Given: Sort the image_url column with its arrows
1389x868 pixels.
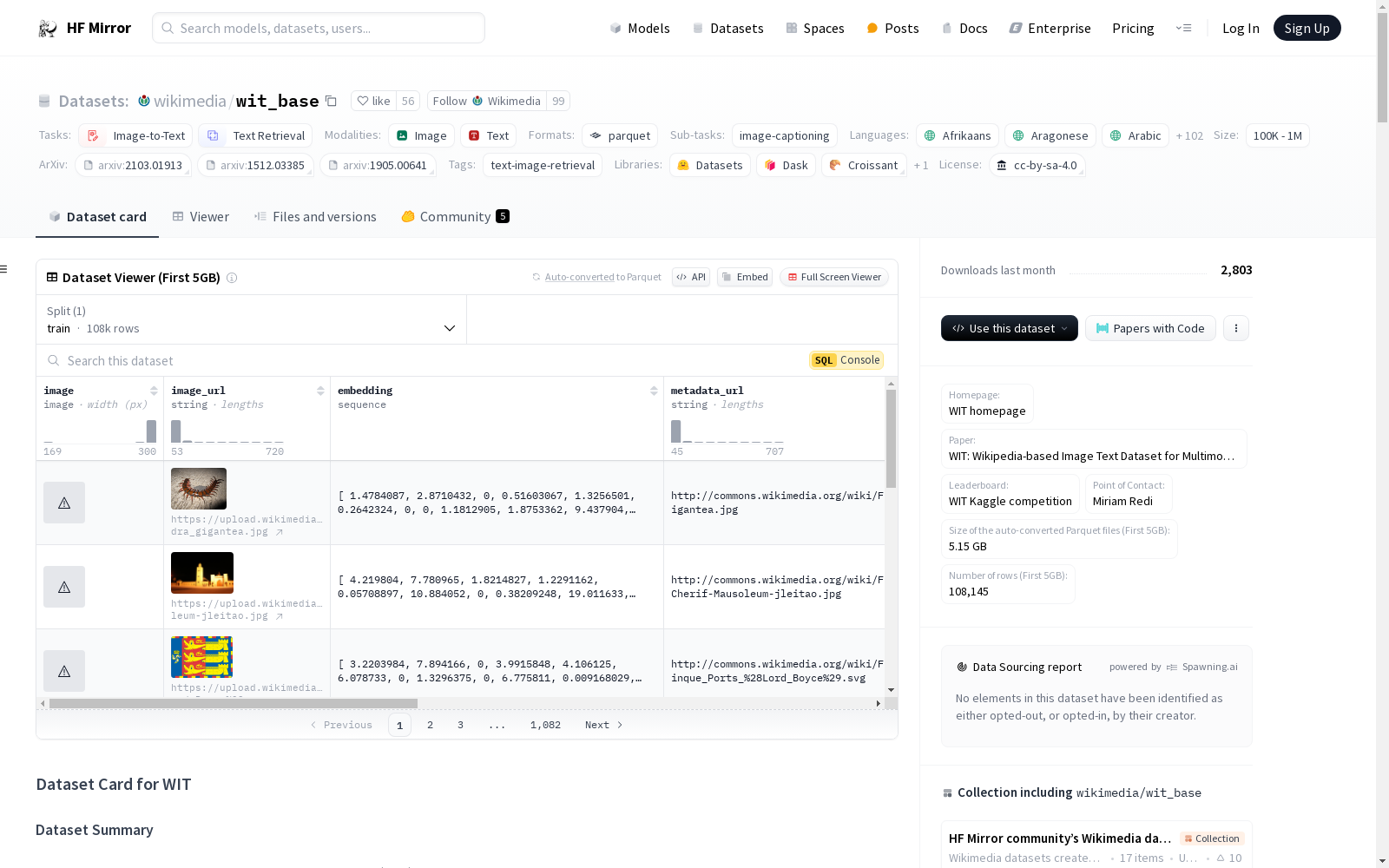Looking at the screenshot, I should (x=320, y=391).
